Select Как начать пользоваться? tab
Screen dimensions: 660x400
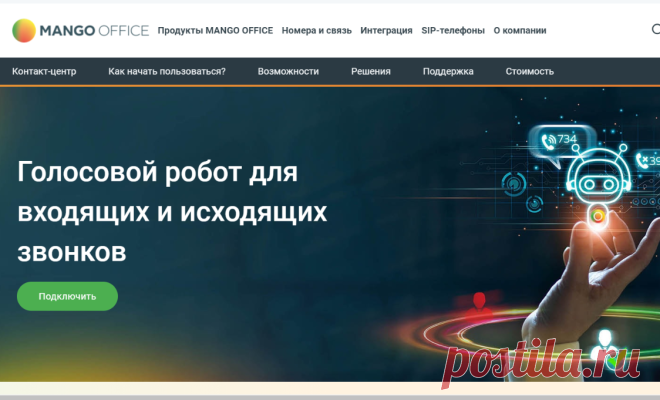167,71
